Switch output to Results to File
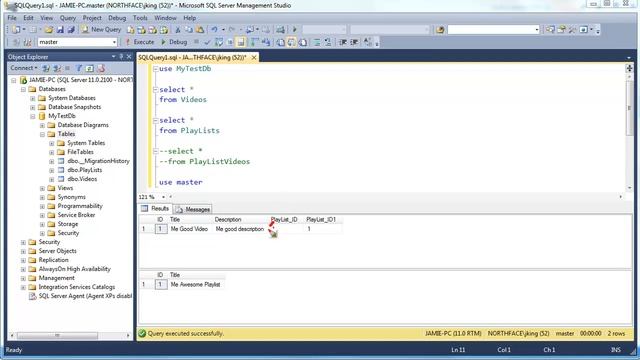The height and width of the screenshot is (360, 640). [x=302, y=42]
